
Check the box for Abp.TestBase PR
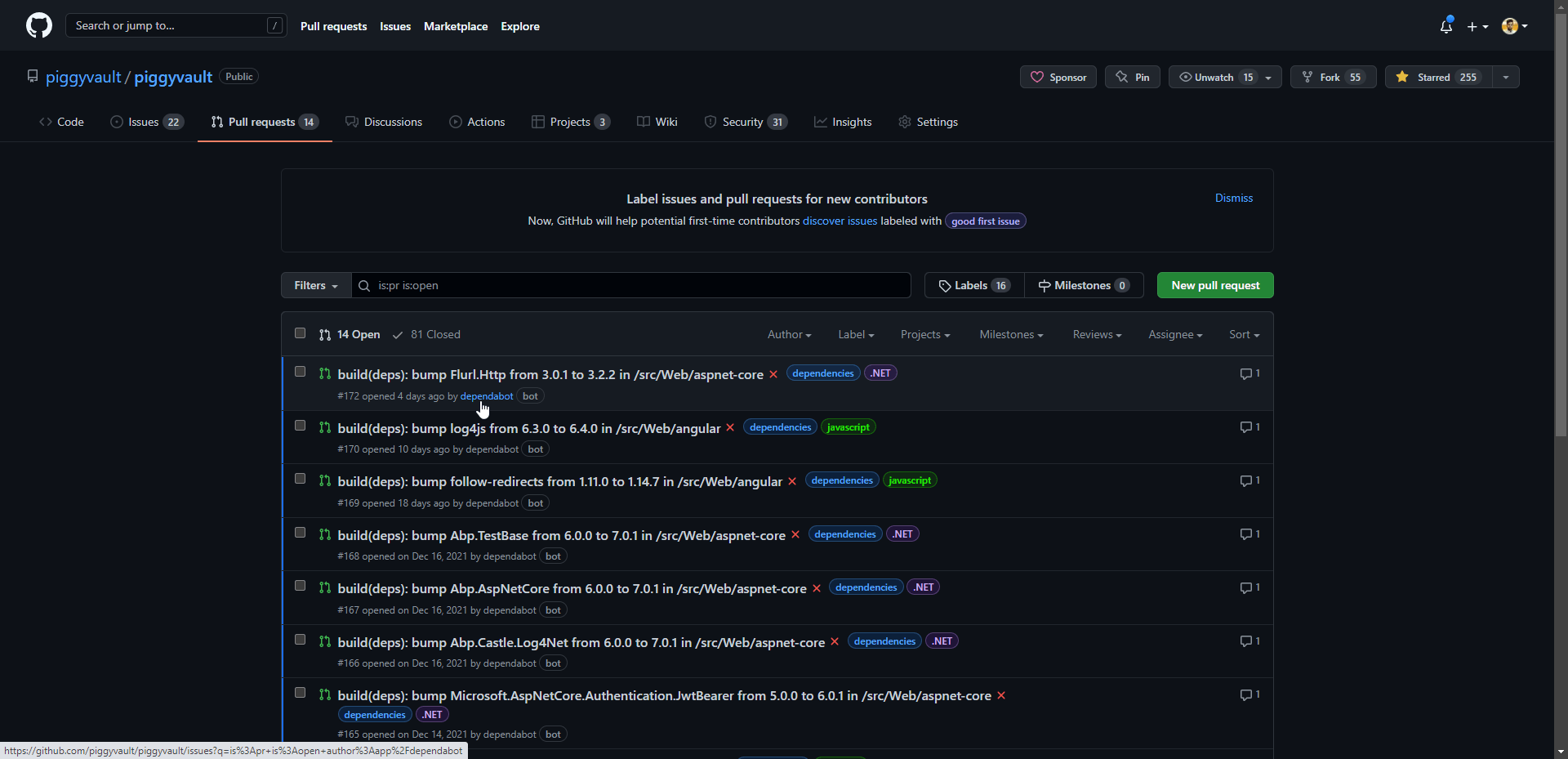[300, 533]
